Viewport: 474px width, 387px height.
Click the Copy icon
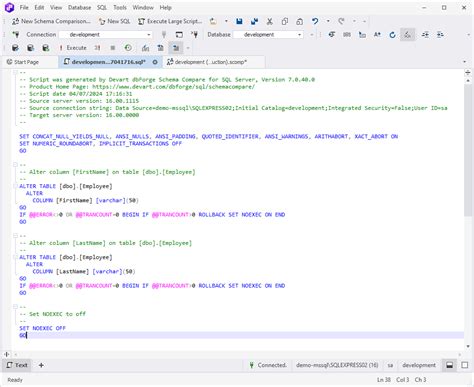[x=285, y=21]
